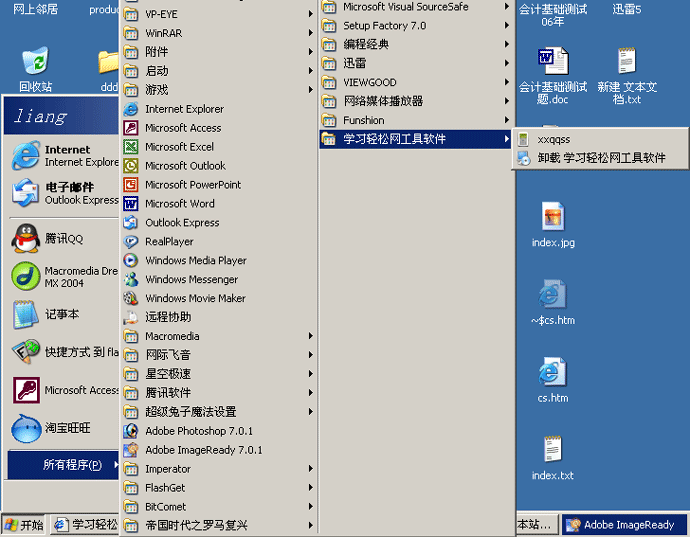The width and height of the screenshot is (690, 537).
Task: Switch to Adobe ImageReady taskbar button
Action: tap(624, 525)
